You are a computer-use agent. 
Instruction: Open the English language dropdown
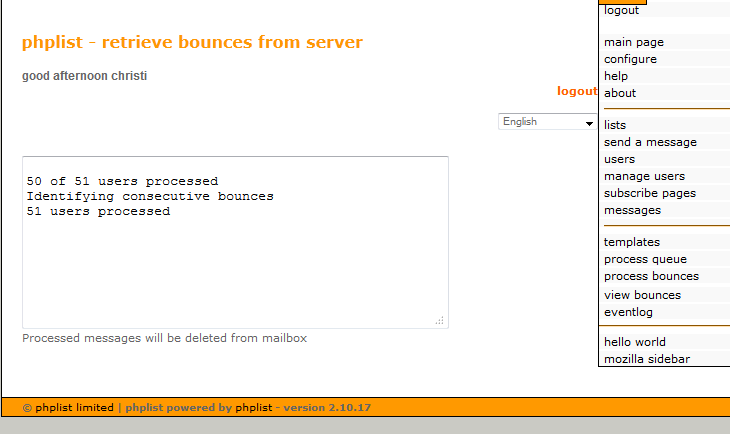tap(547, 122)
